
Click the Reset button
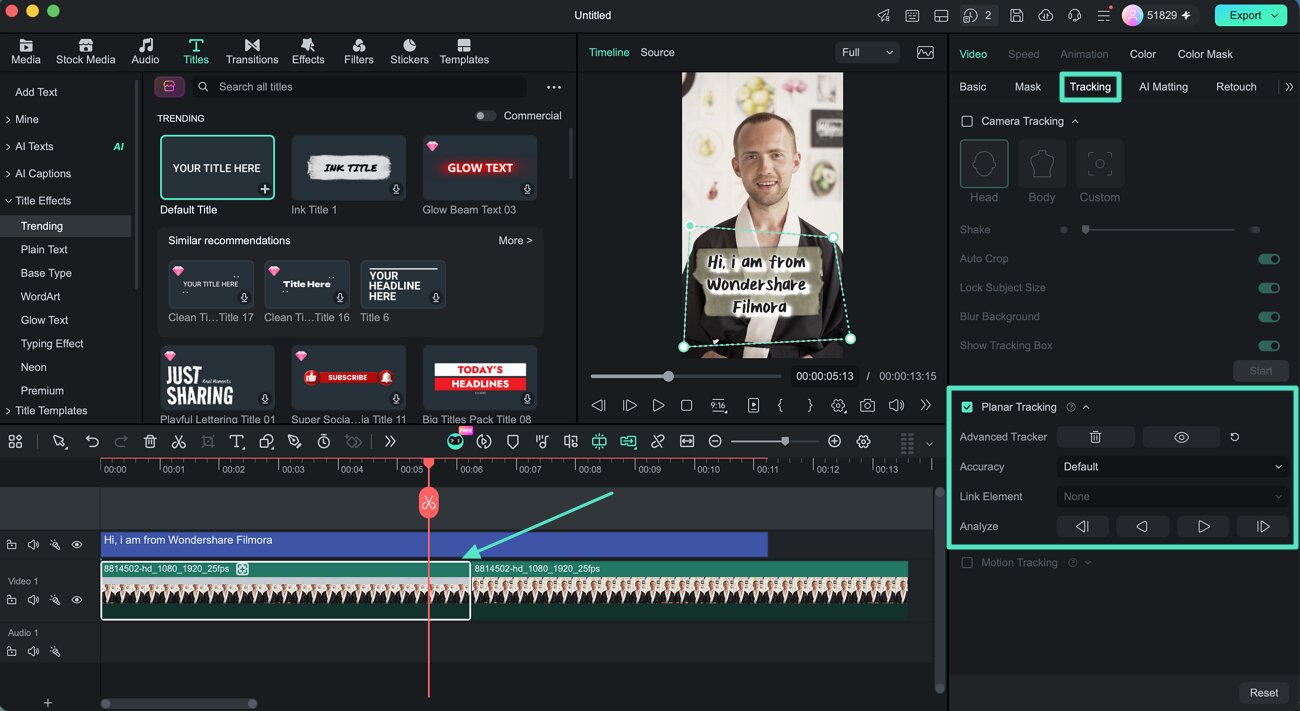click(x=1264, y=693)
